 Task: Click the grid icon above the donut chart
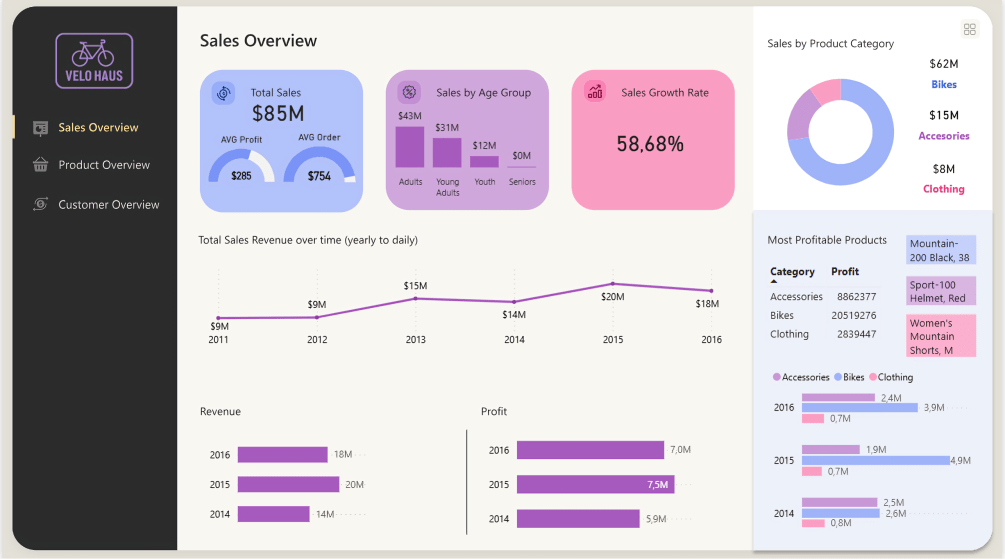click(969, 29)
